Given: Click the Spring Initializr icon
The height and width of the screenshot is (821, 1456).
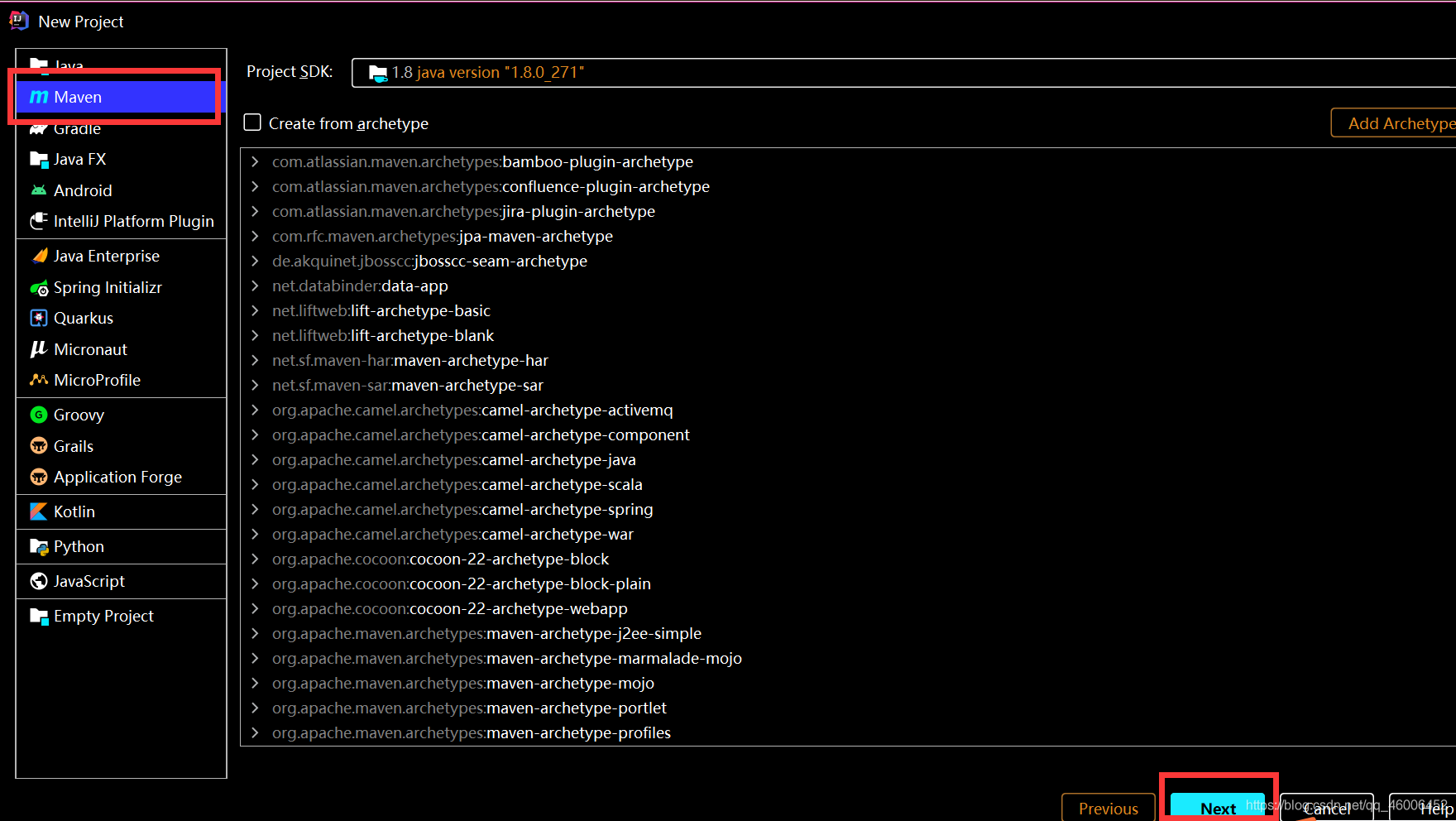Looking at the screenshot, I should click(39, 287).
